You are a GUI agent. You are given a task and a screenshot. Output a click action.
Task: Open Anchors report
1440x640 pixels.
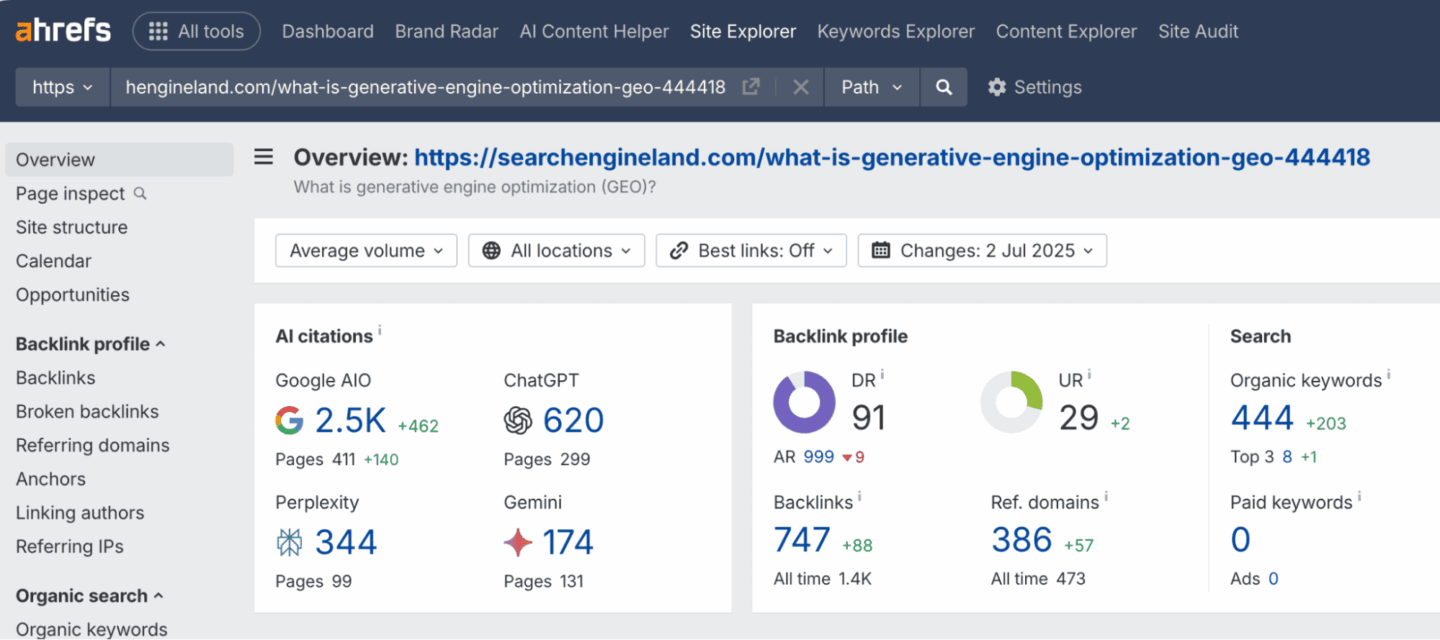51,479
